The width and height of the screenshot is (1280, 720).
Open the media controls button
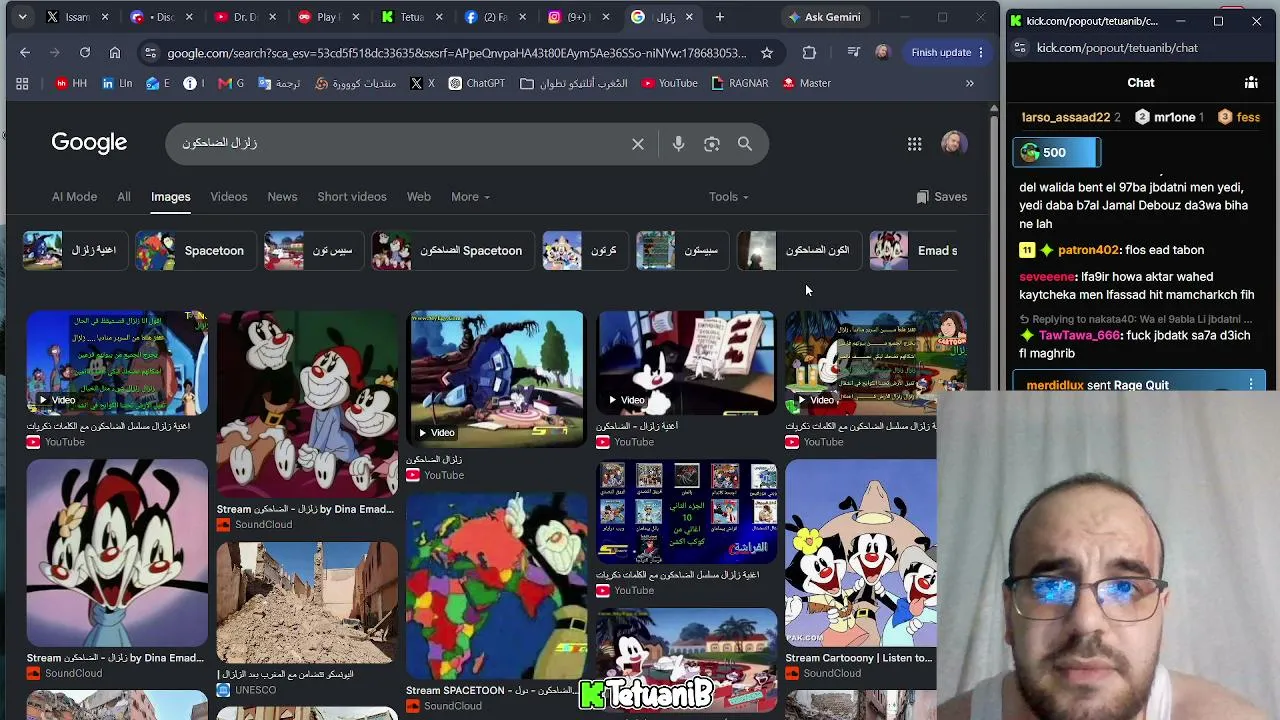853,52
